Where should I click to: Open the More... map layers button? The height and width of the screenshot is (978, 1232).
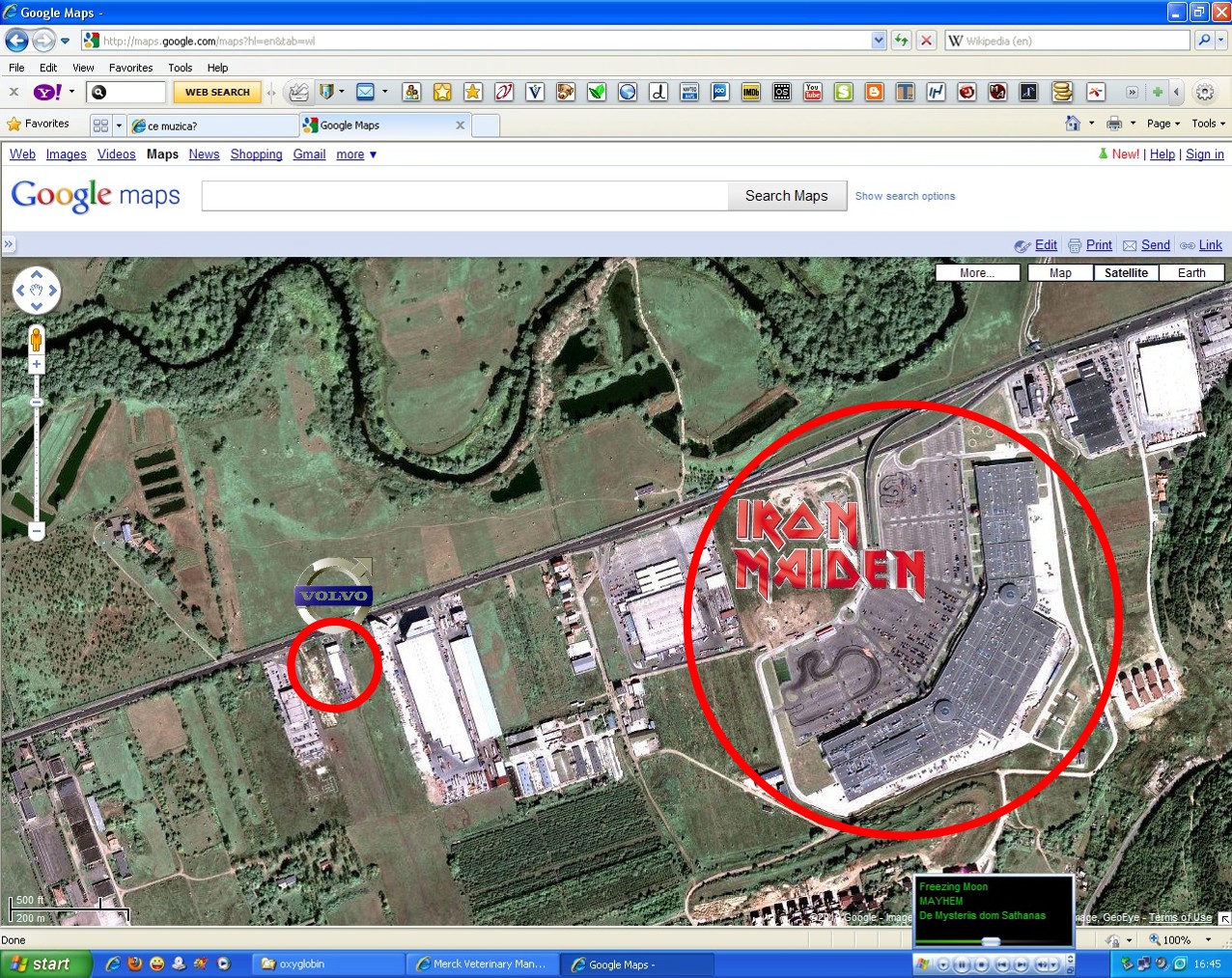977,273
